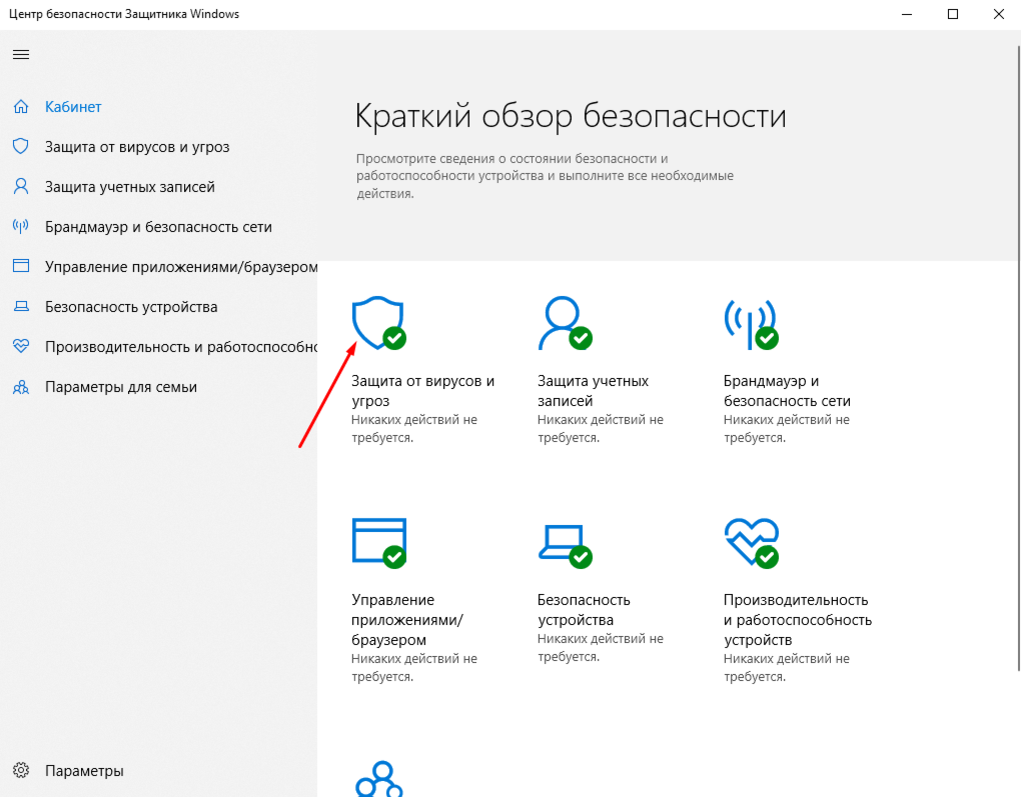Click the person icon in the sidebar
The image size is (1021, 797).
pyautogui.click(x=21, y=186)
